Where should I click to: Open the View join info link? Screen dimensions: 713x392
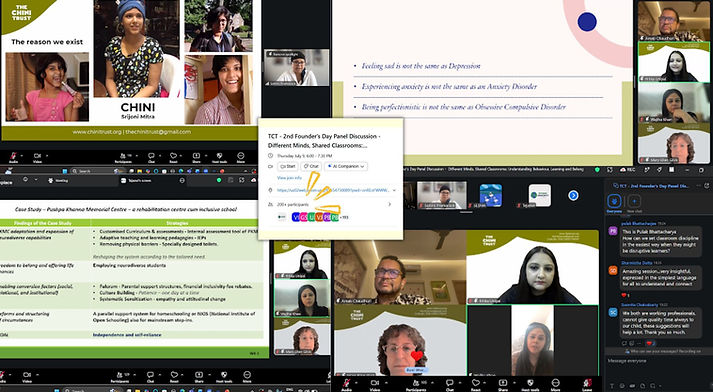pos(289,178)
